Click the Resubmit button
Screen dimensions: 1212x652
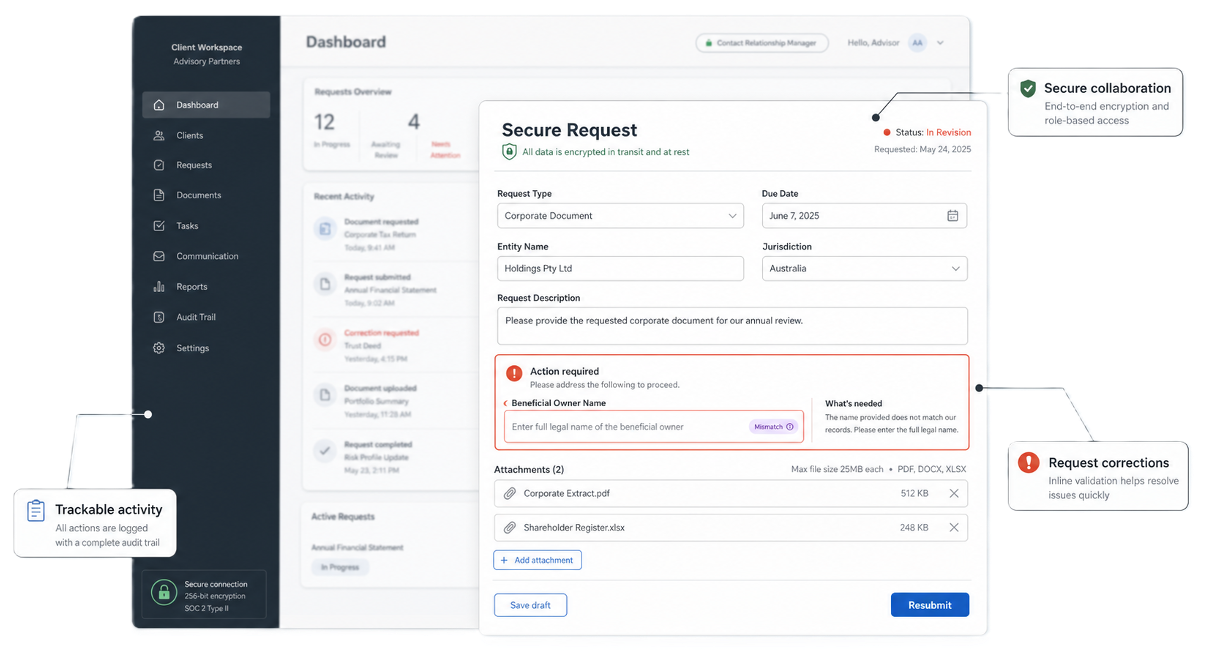point(930,605)
